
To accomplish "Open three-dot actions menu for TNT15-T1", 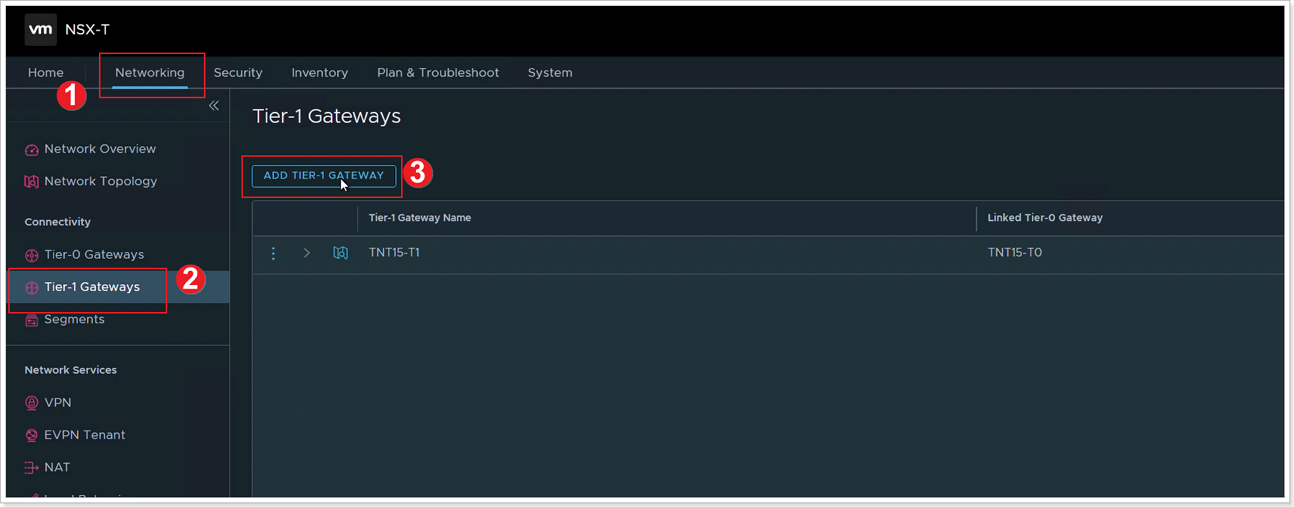I will point(273,253).
